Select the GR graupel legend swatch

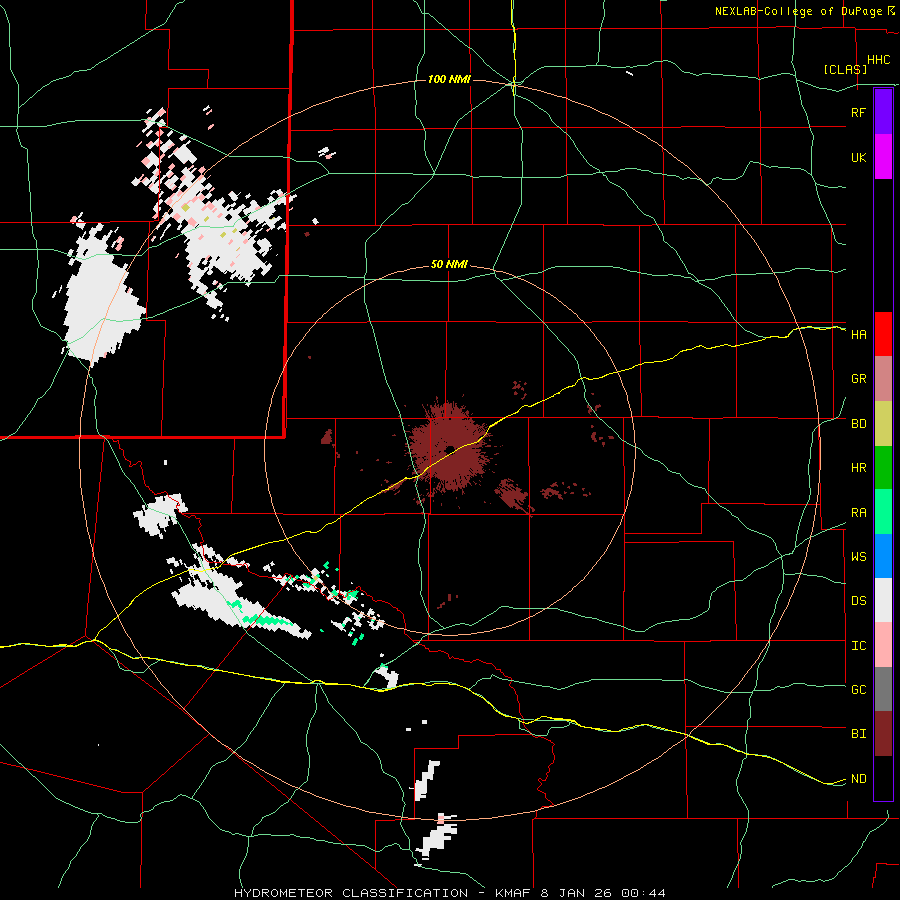pos(883,379)
